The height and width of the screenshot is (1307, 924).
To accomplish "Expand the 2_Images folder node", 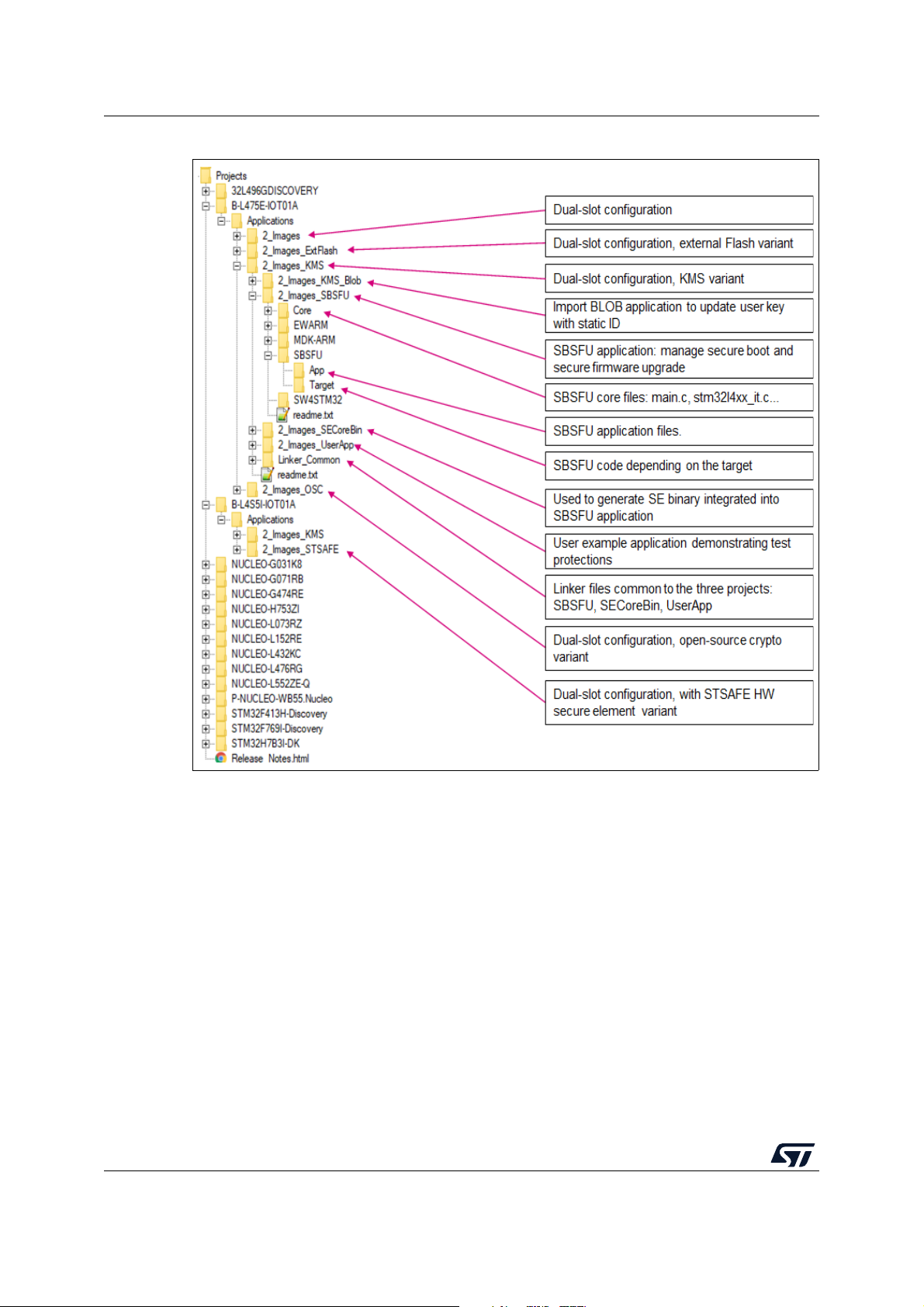I will pyautogui.click(x=237, y=236).
